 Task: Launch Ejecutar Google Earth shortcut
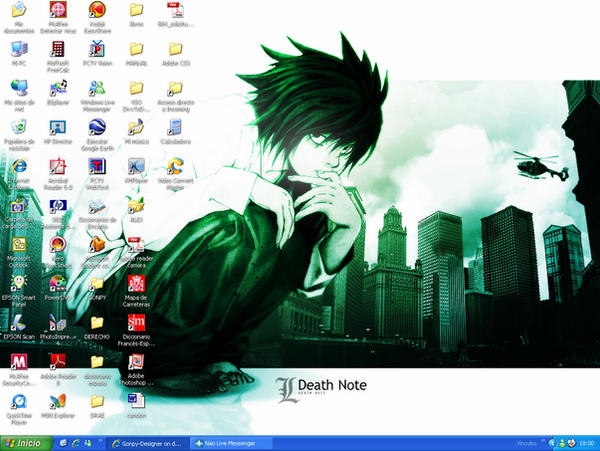(98, 135)
